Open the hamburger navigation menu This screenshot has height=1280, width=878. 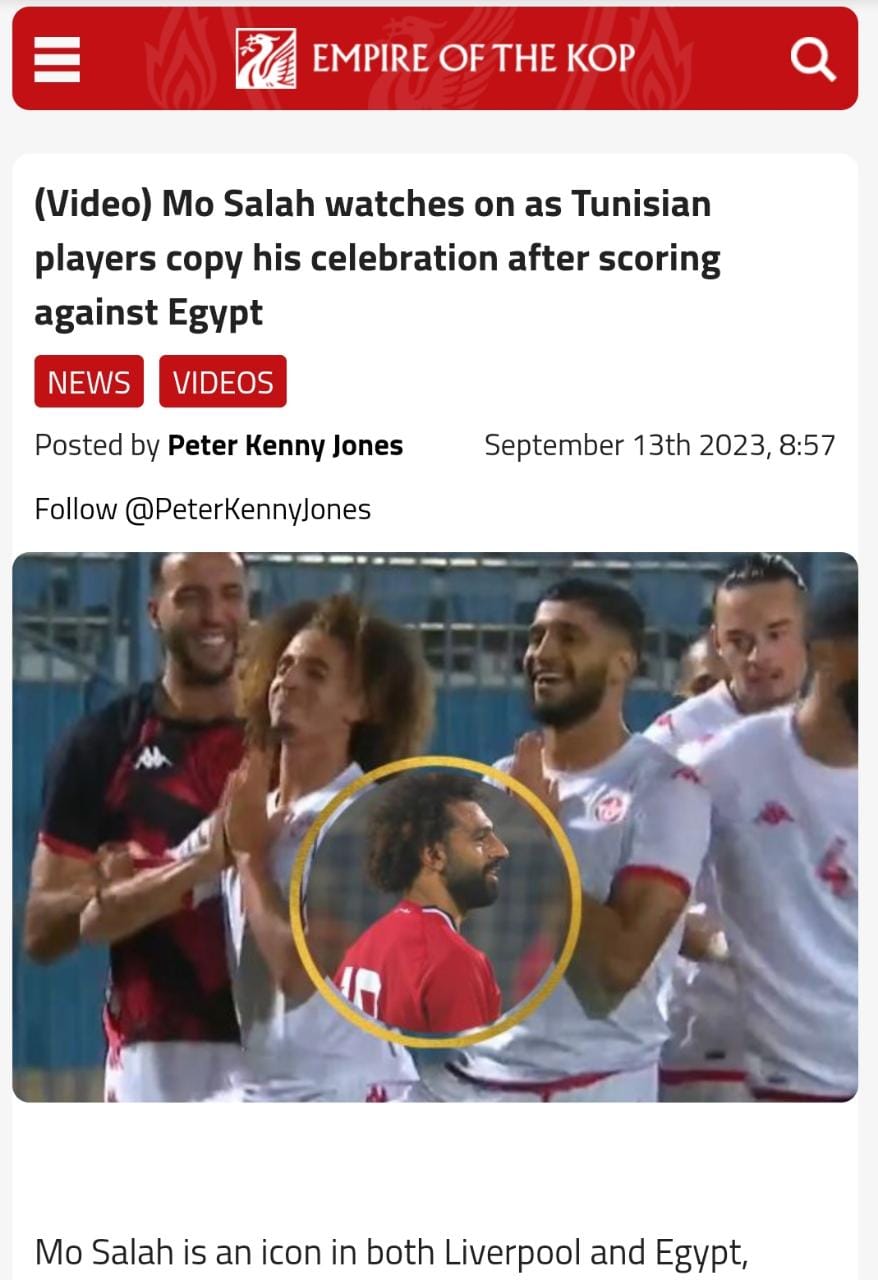coord(56,58)
